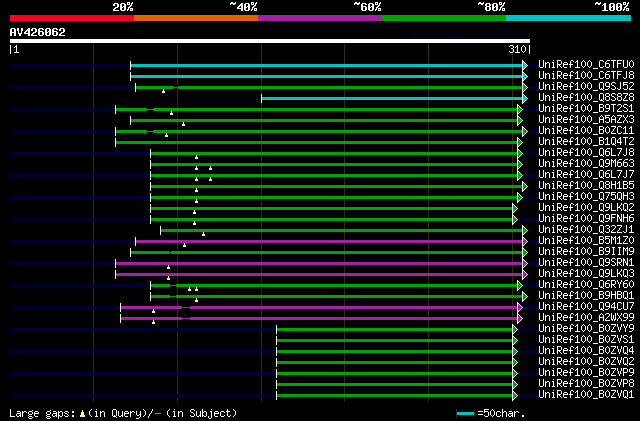
Task: Select the UniRef100_Q94CU7 label
Action: tap(586, 307)
